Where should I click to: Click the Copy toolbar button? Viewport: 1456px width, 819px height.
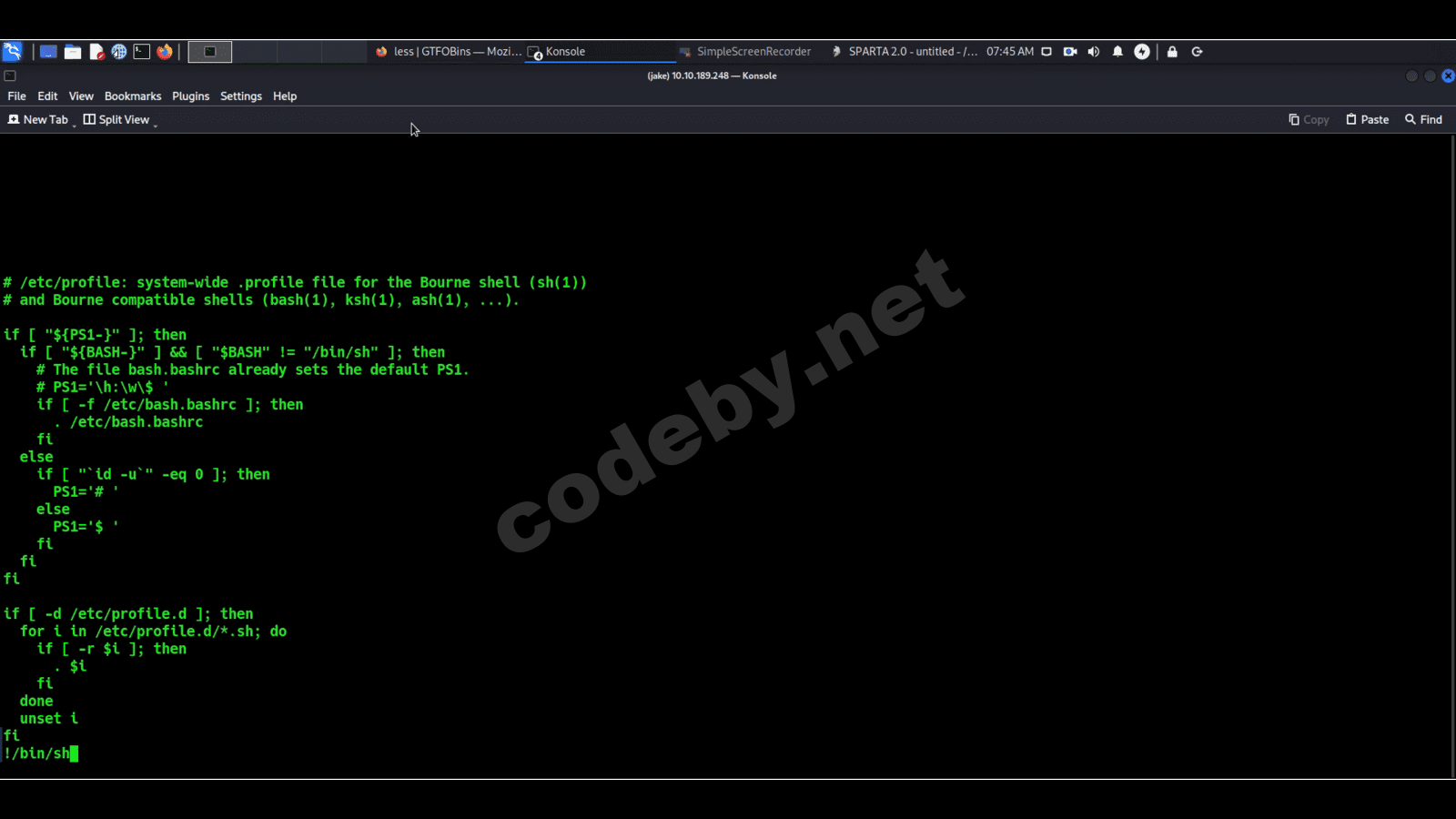tap(1309, 120)
